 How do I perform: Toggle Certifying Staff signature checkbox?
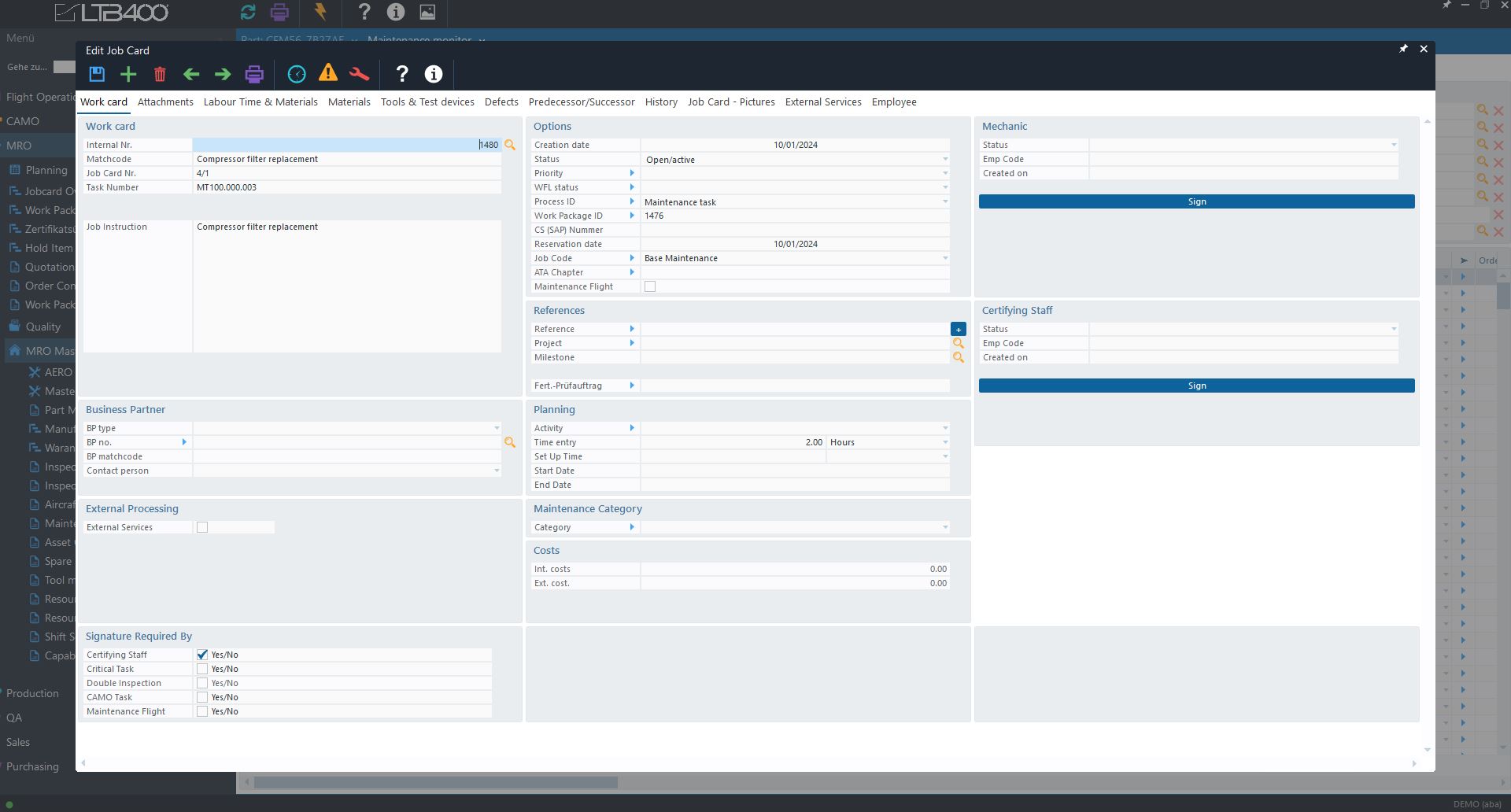[x=202, y=655]
